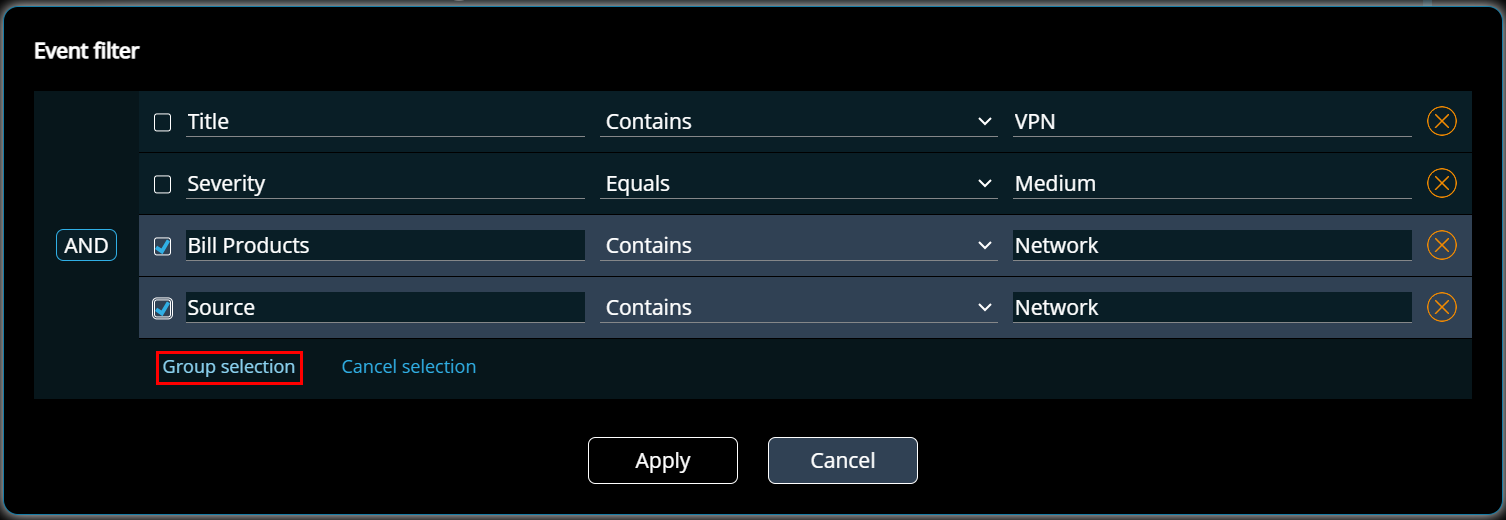Image resolution: width=1506 pixels, height=520 pixels.
Task: Cancel the event filter dialog
Action: point(843,460)
